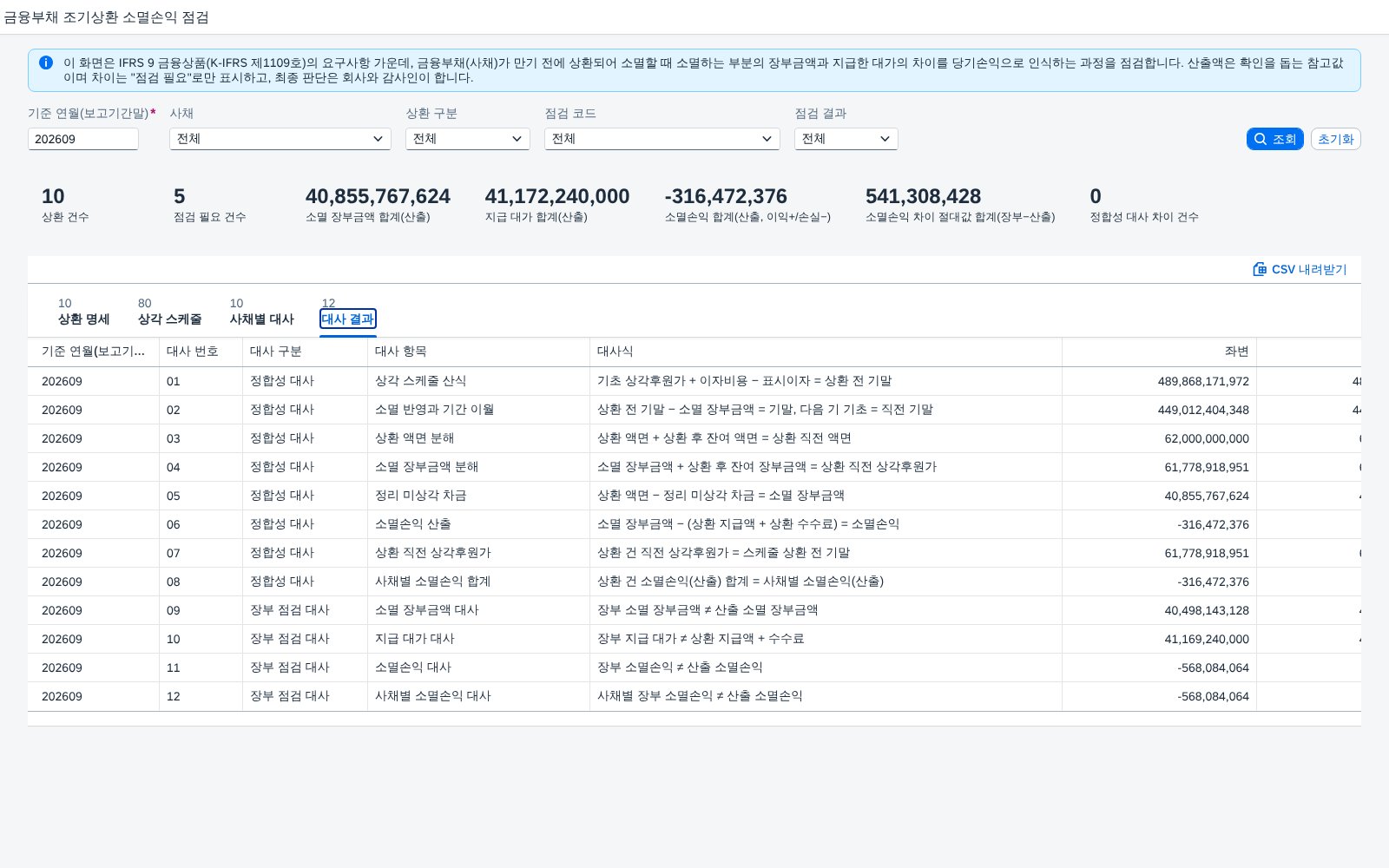Select the 상각 스케줄 산식 row cell
The image size is (1389, 868).
coord(479,381)
